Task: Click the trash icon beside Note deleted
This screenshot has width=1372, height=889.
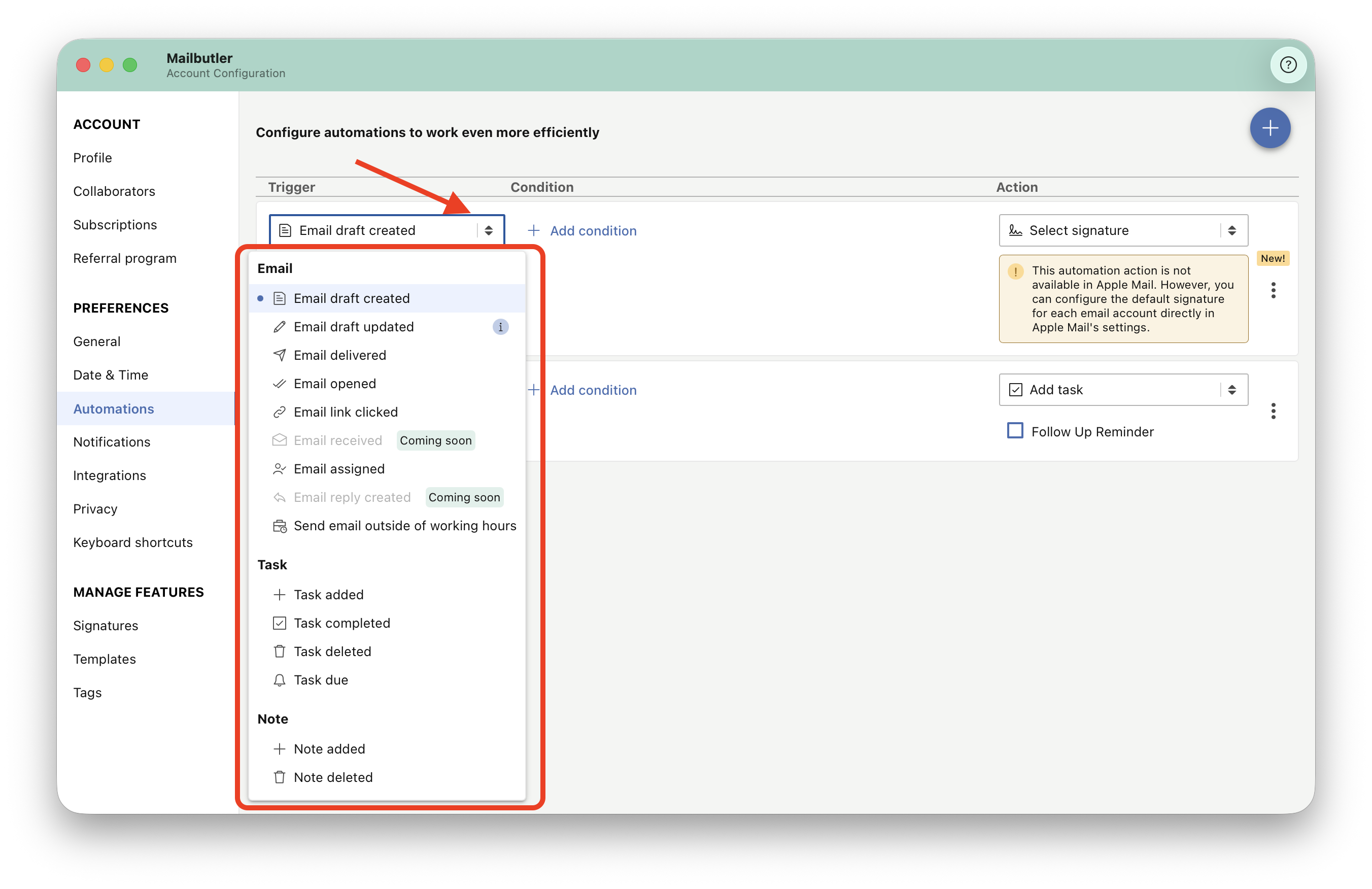Action: pos(280,777)
